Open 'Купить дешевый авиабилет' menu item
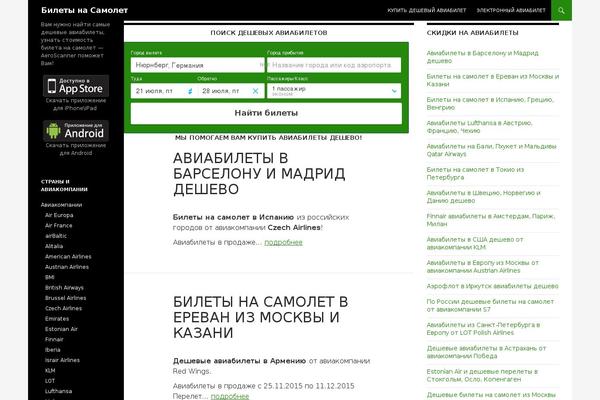Screen dimensions: 600x400 pyautogui.click(x=427, y=10)
